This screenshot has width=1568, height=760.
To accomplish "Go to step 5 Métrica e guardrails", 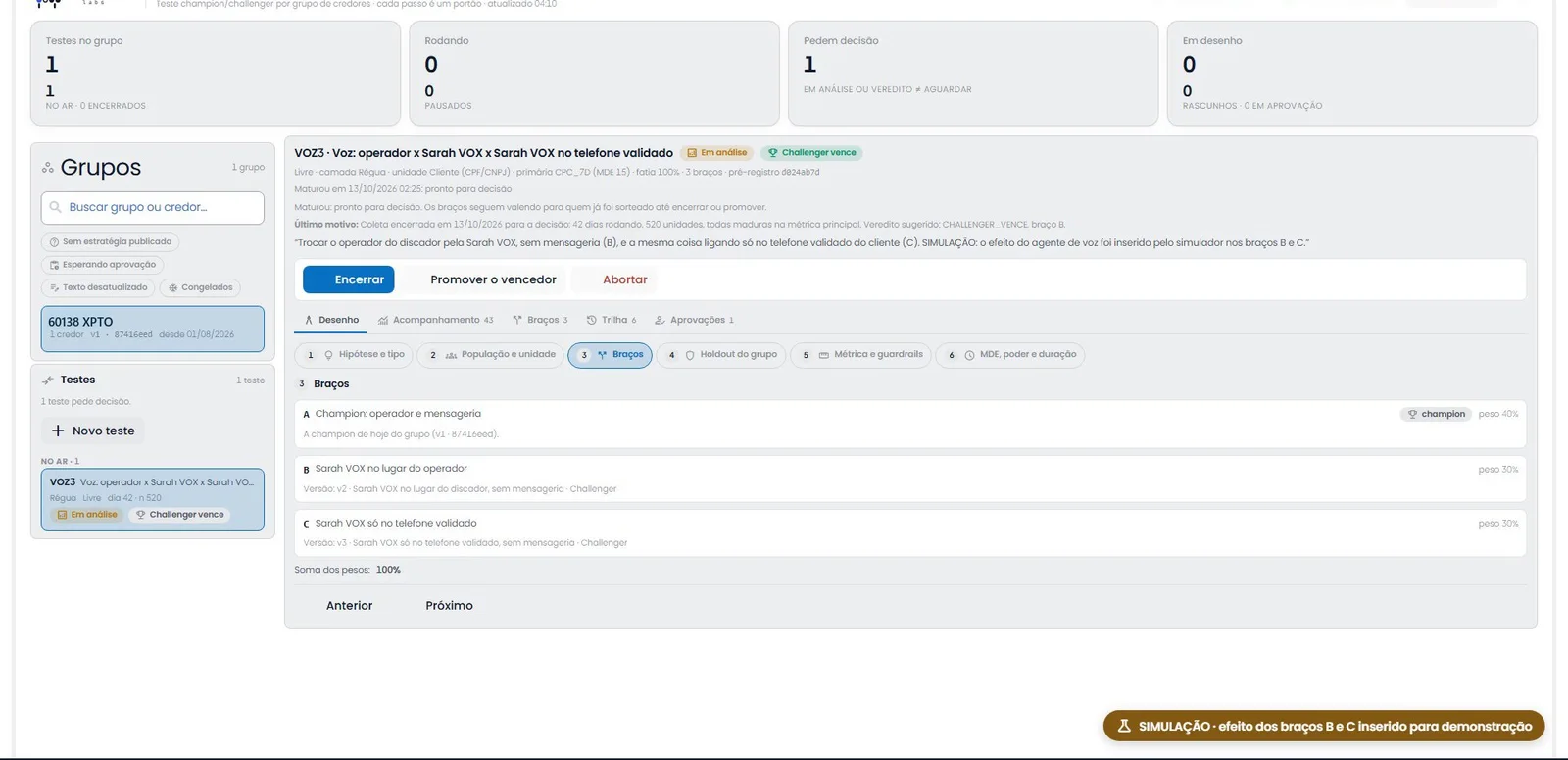I will pyautogui.click(x=860, y=355).
